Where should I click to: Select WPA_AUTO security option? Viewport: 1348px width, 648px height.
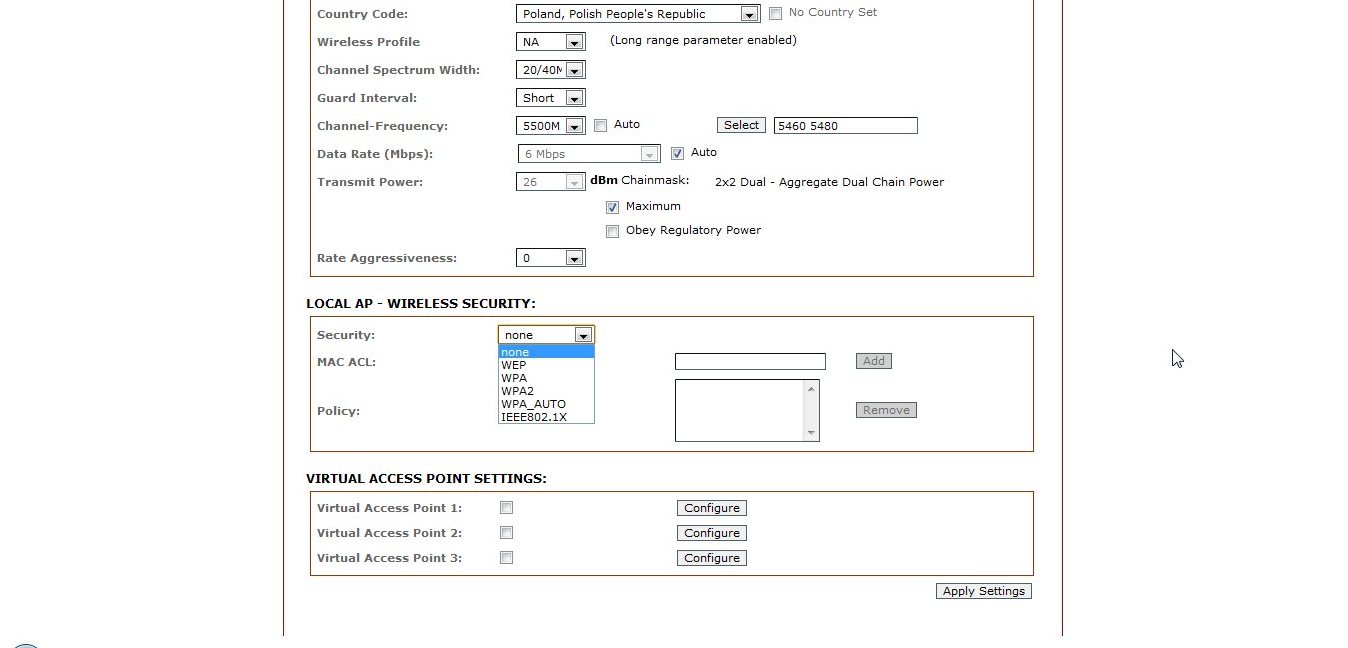click(x=546, y=404)
